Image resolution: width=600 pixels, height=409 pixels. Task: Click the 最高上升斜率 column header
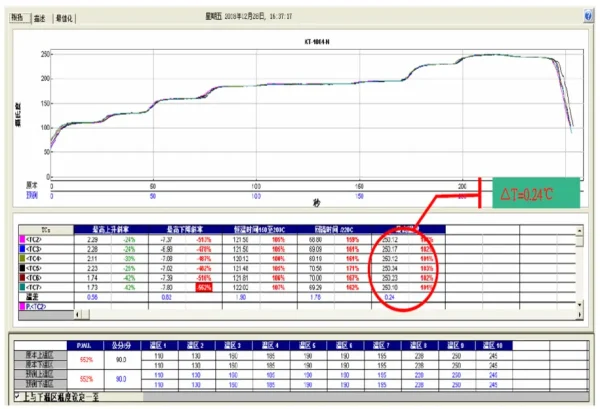(x=111, y=230)
